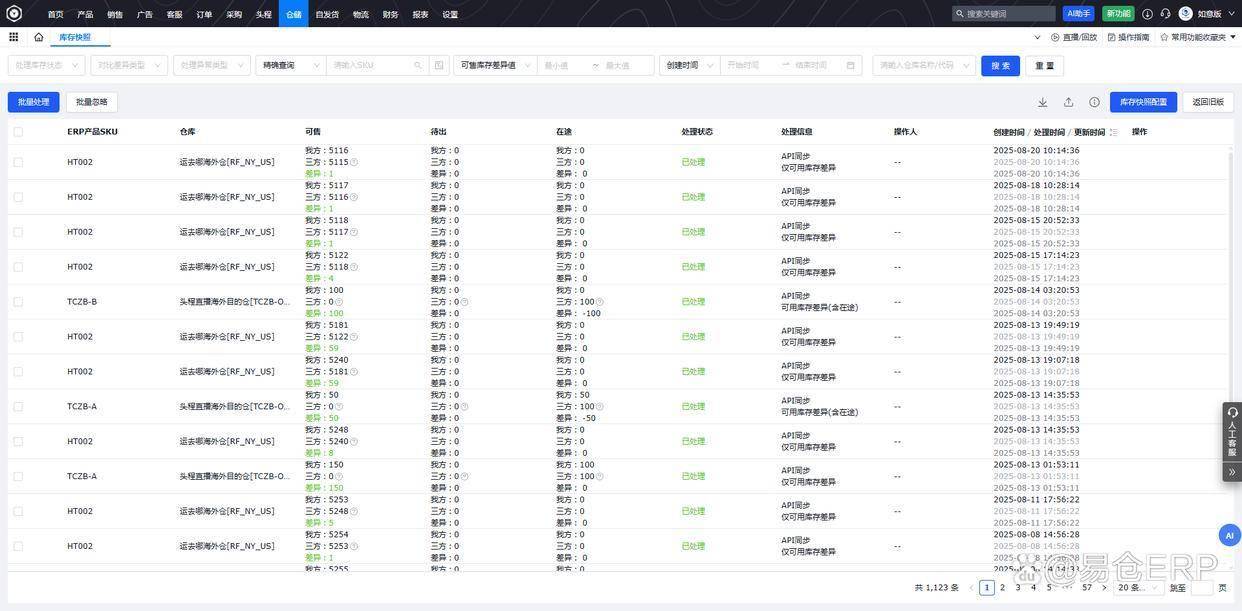Screen dimensions: 1242x611
Task: Open the 处理库存状态 filter dropdown
Action: pos(46,65)
